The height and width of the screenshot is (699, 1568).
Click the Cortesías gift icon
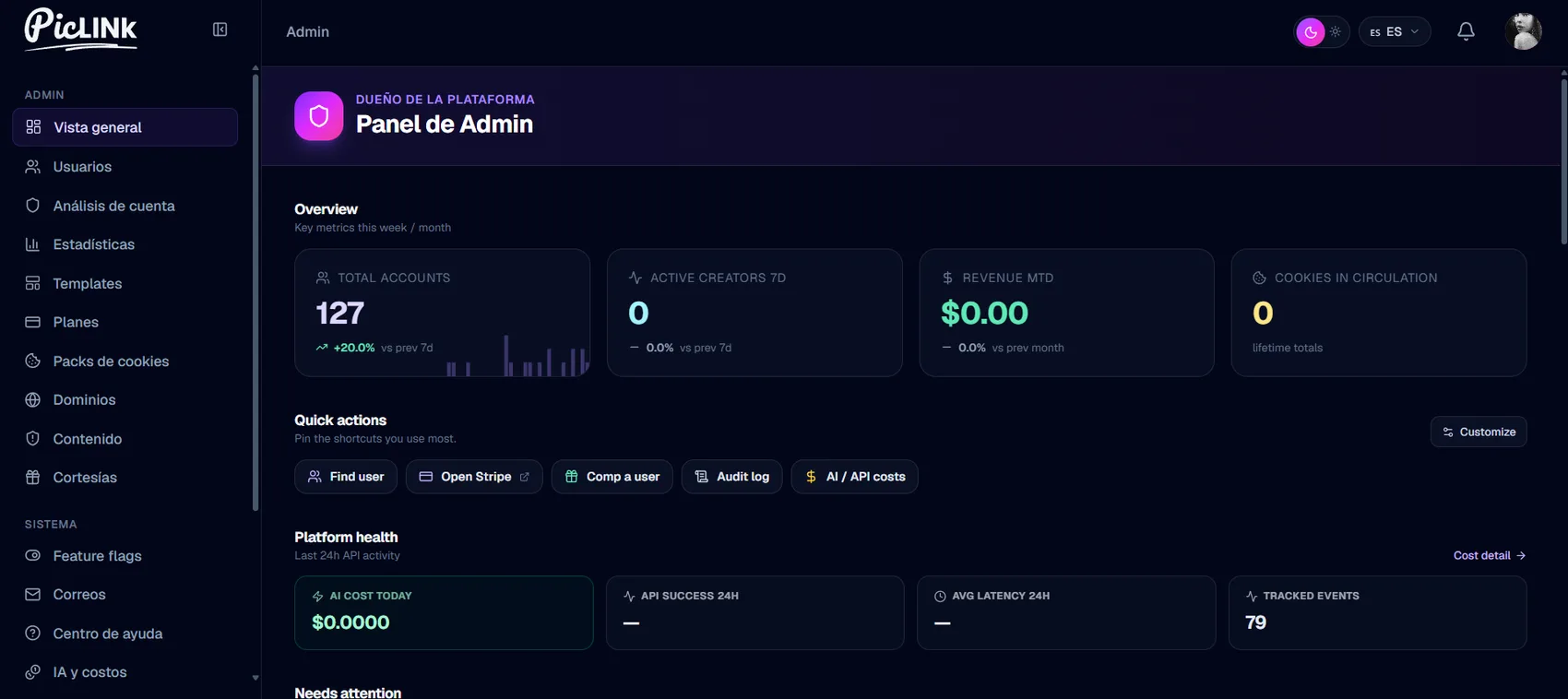(33, 478)
